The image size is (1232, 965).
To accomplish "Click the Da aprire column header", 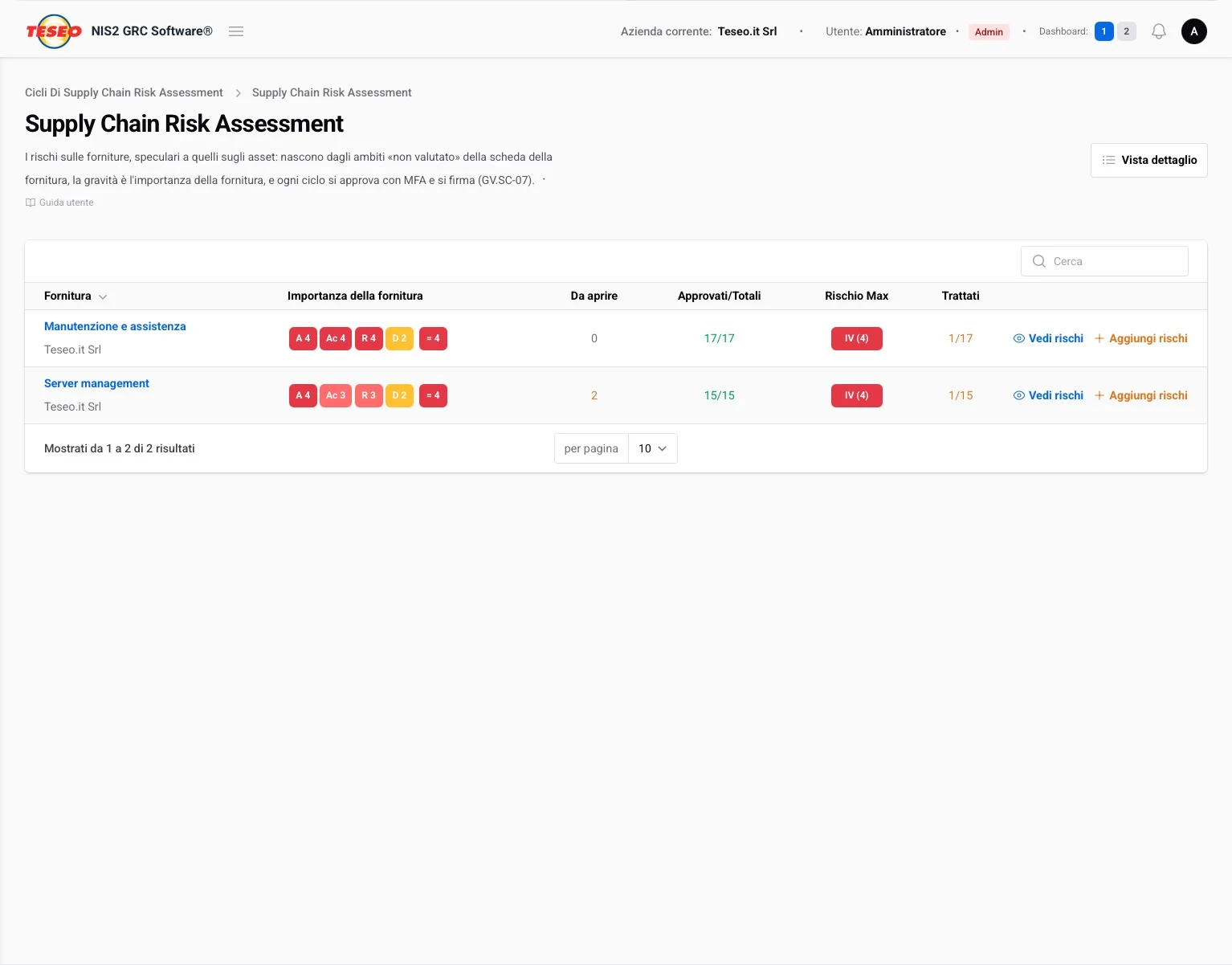I will click(594, 296).
